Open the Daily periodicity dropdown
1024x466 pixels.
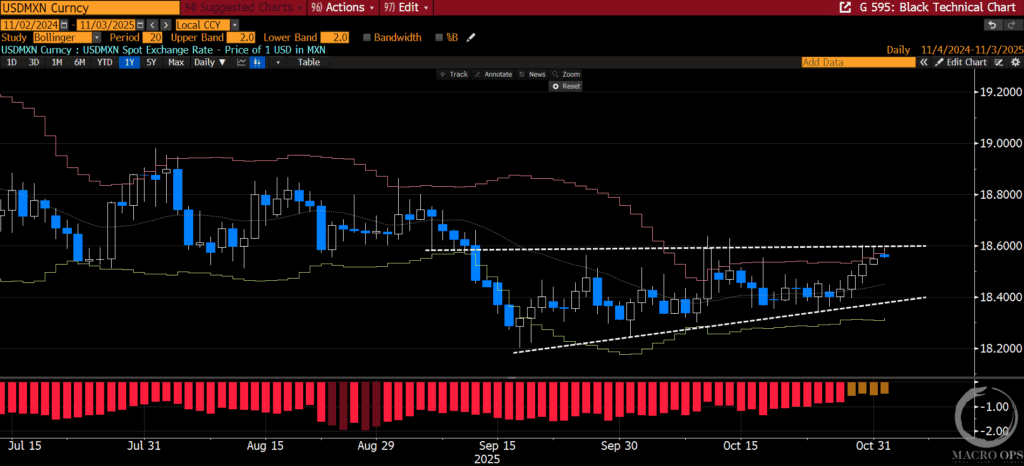tap(209, 62)
